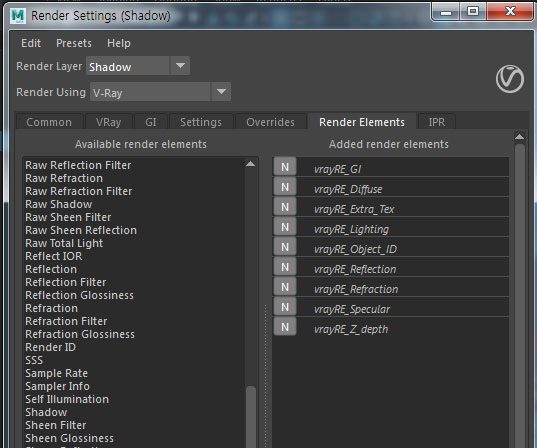Select Raw Refraction in available list
This screenshot has height=448, width=537.
point(64,178)
